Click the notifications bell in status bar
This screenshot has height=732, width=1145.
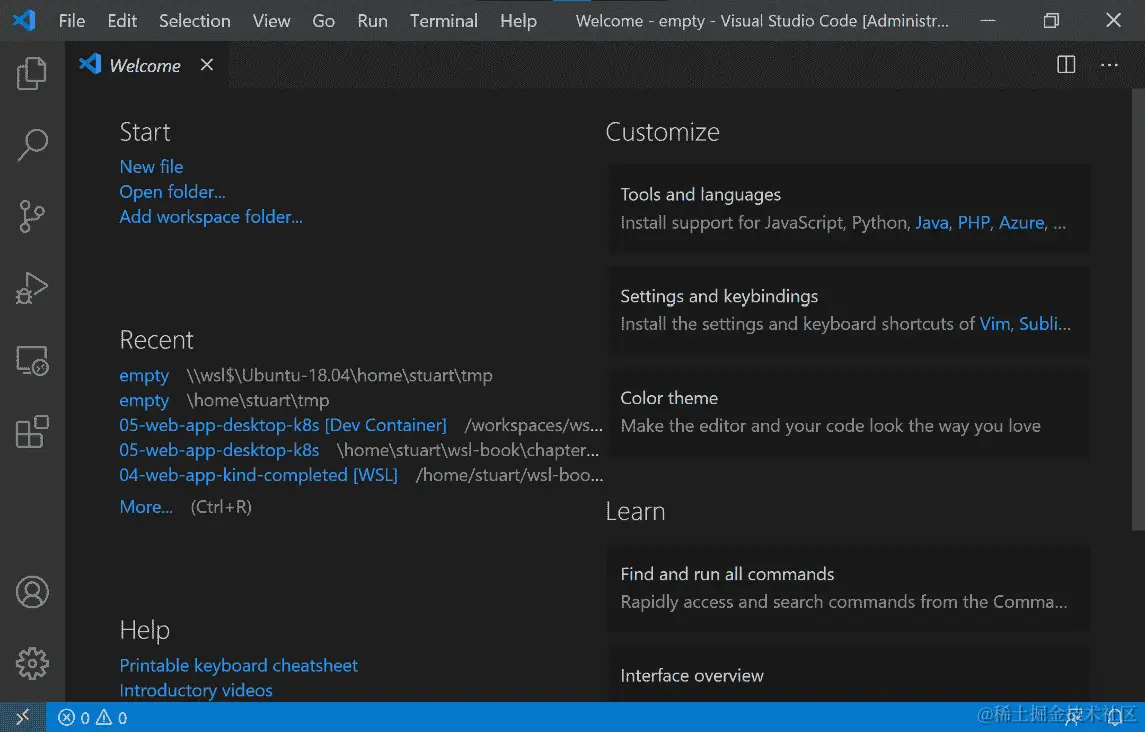coord(1113,717)
